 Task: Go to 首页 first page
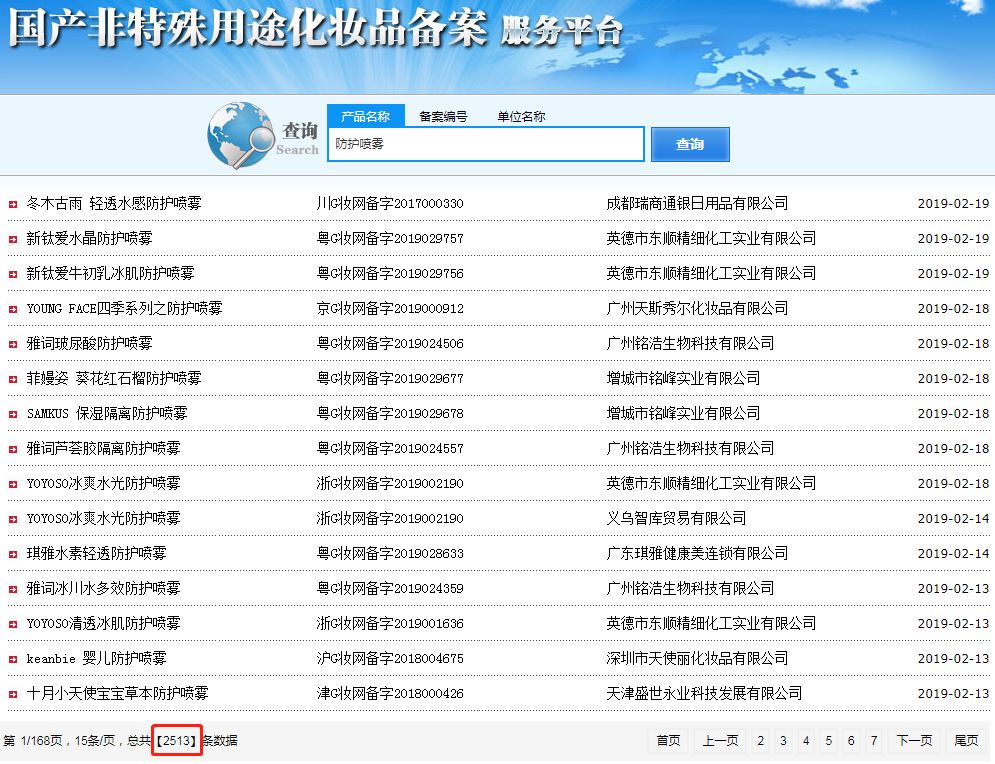tap(668, 741)
